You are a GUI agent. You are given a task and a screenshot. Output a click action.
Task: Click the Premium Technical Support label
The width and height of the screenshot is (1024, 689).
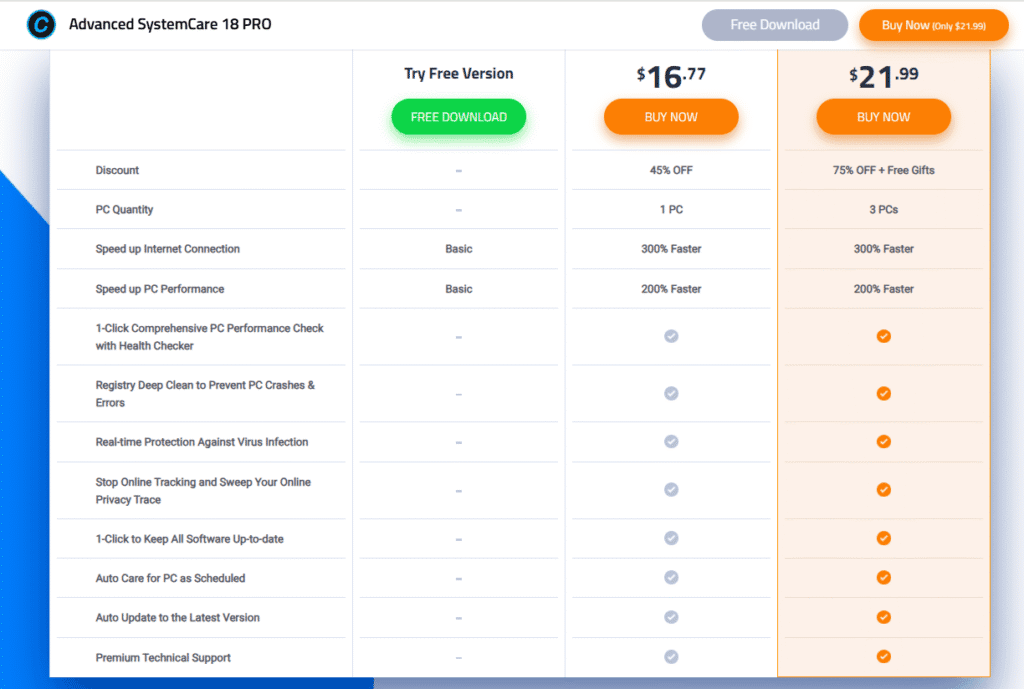click(x=163, y=658)
